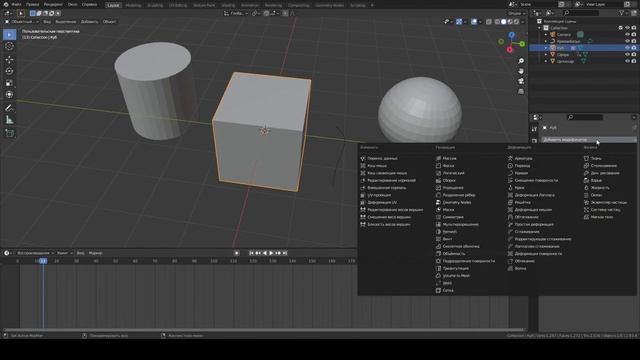Image resolution: width=640 pixels, height=360 pixels.
Task: Switch to the Sculpting workspace tab
Action: coord(155,5)
